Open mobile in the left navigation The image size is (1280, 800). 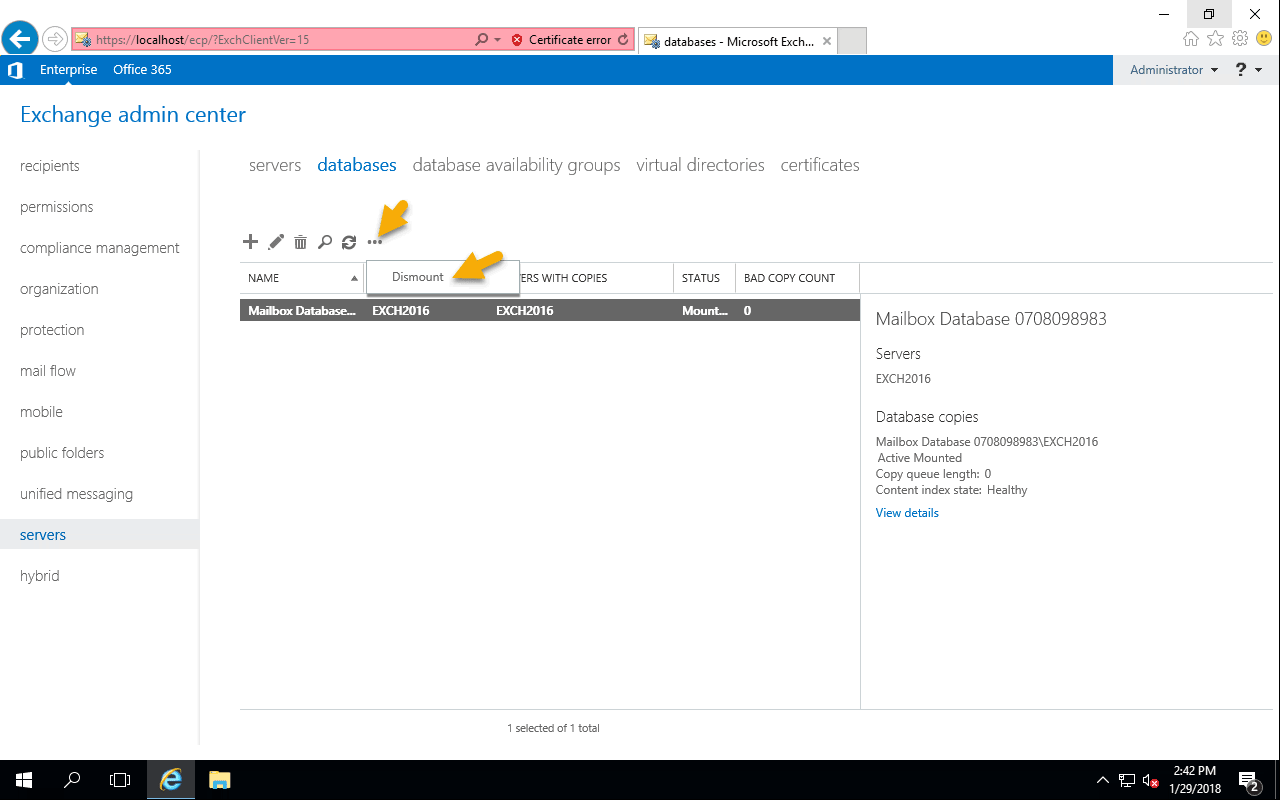coord(41,412)
